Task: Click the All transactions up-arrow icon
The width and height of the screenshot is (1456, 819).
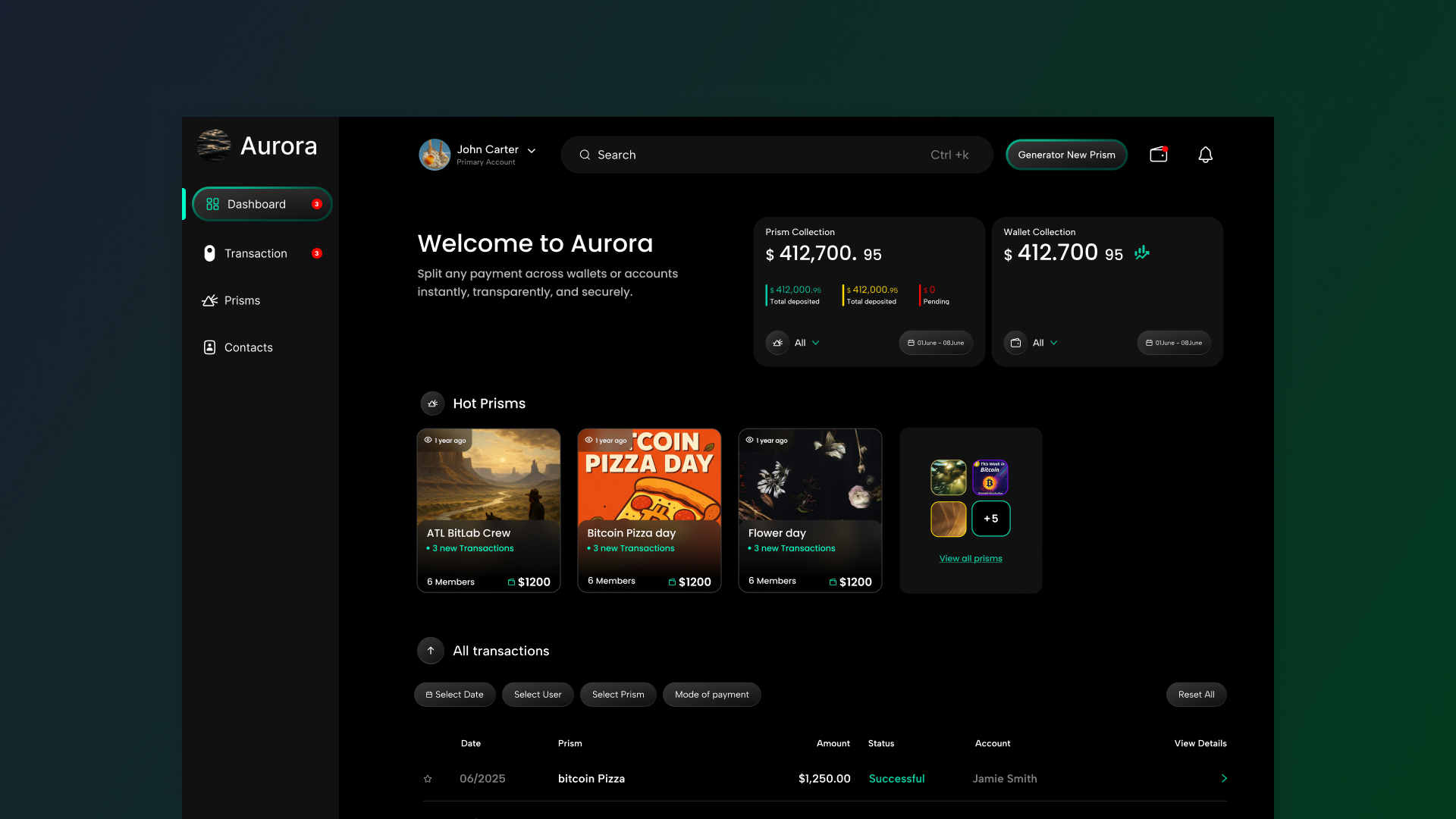Action: (430, 651)
